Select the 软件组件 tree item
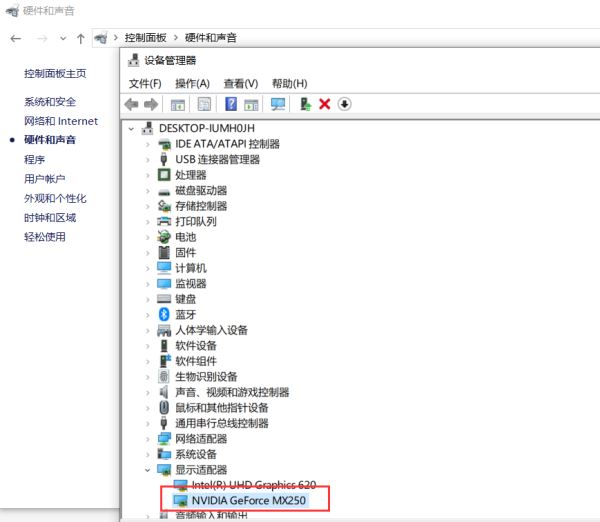This screenshot has width=600, height=522. tap(196, 361)
